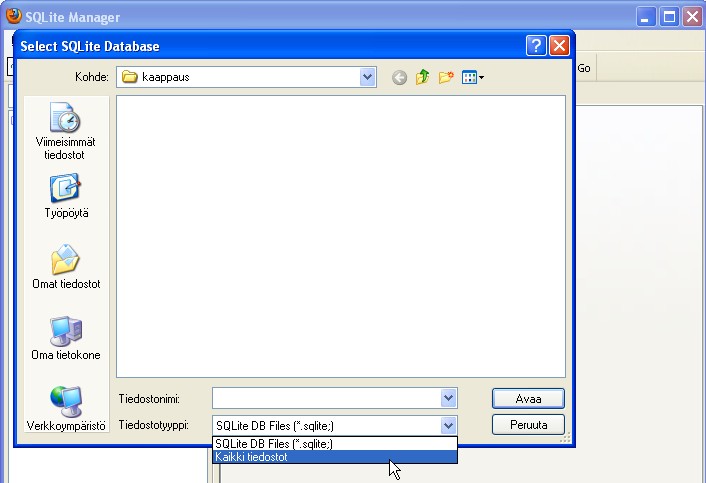The image size is (706, 483).
Task: Maximize the SQLite Manager window
Action: pyautogui.click(x=670, y=17)
